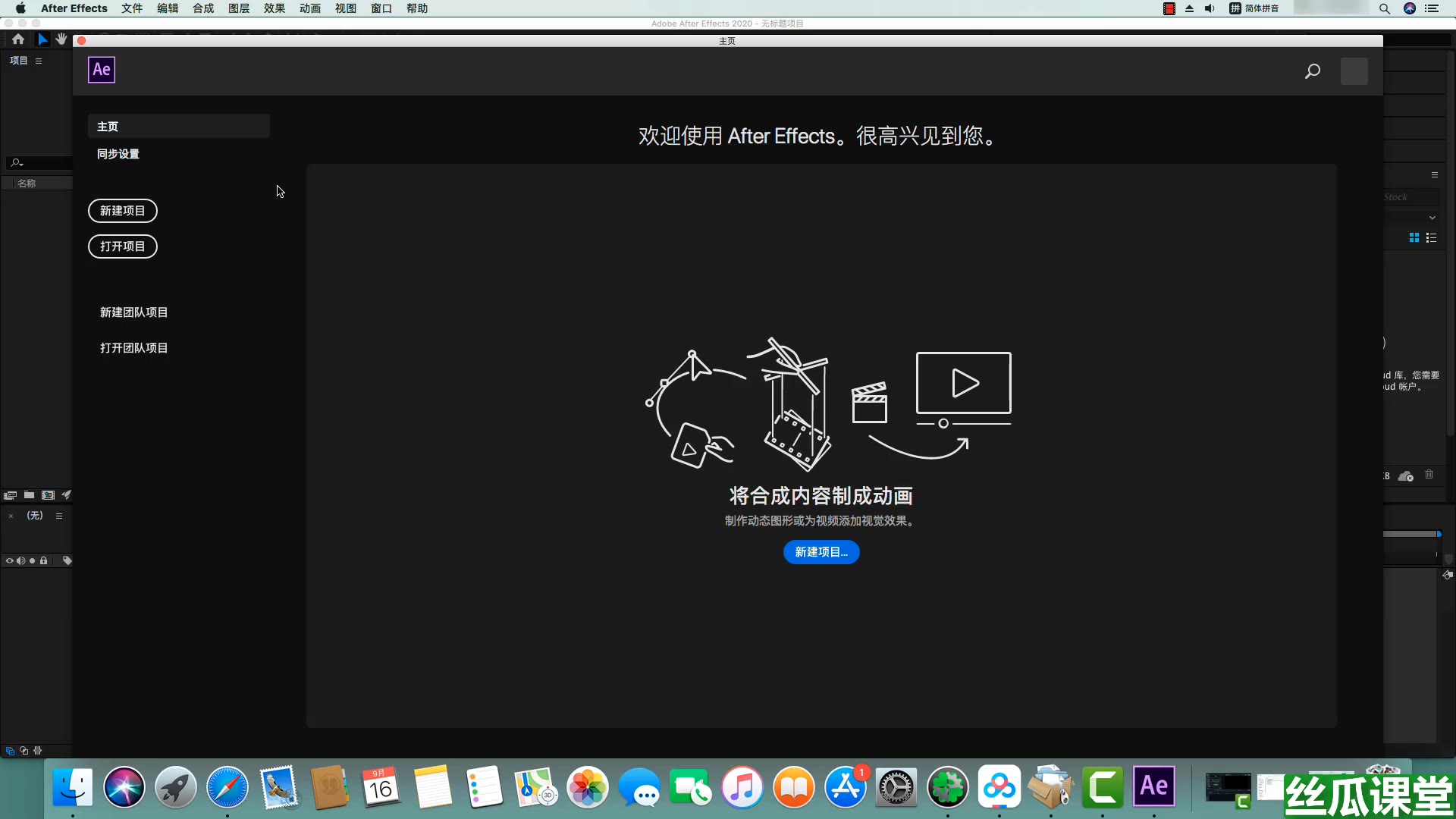Select 主页 tab in sidebar

(x=179, y=127)
